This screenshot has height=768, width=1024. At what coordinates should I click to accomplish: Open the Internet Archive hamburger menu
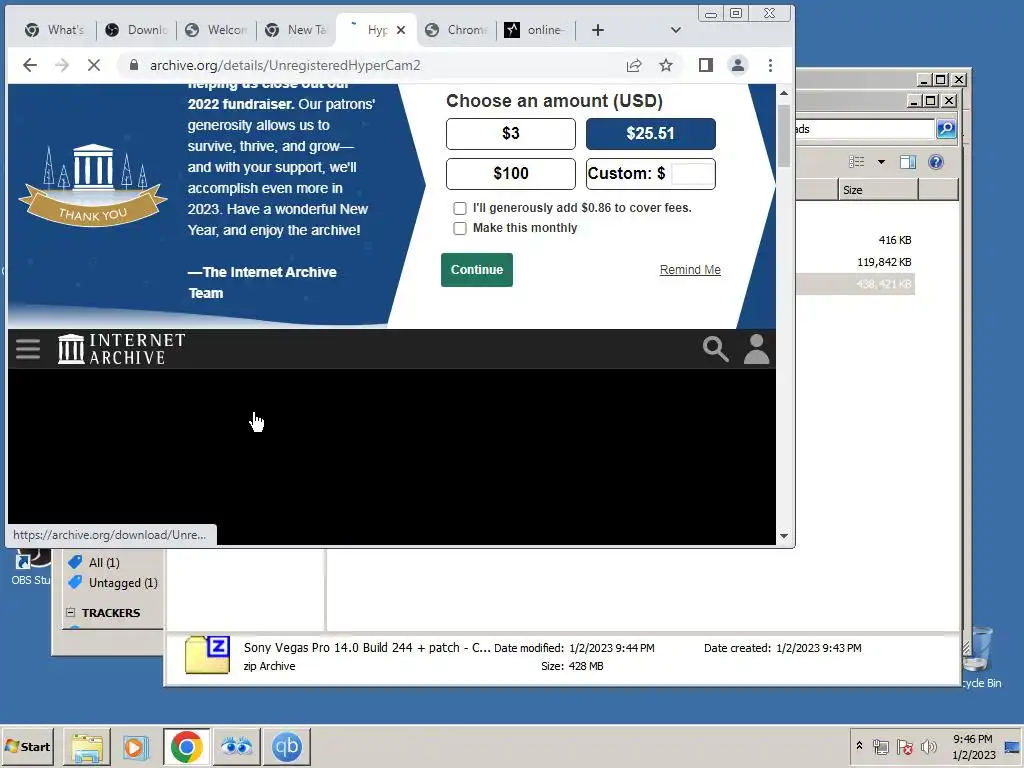tap(28, 349)
